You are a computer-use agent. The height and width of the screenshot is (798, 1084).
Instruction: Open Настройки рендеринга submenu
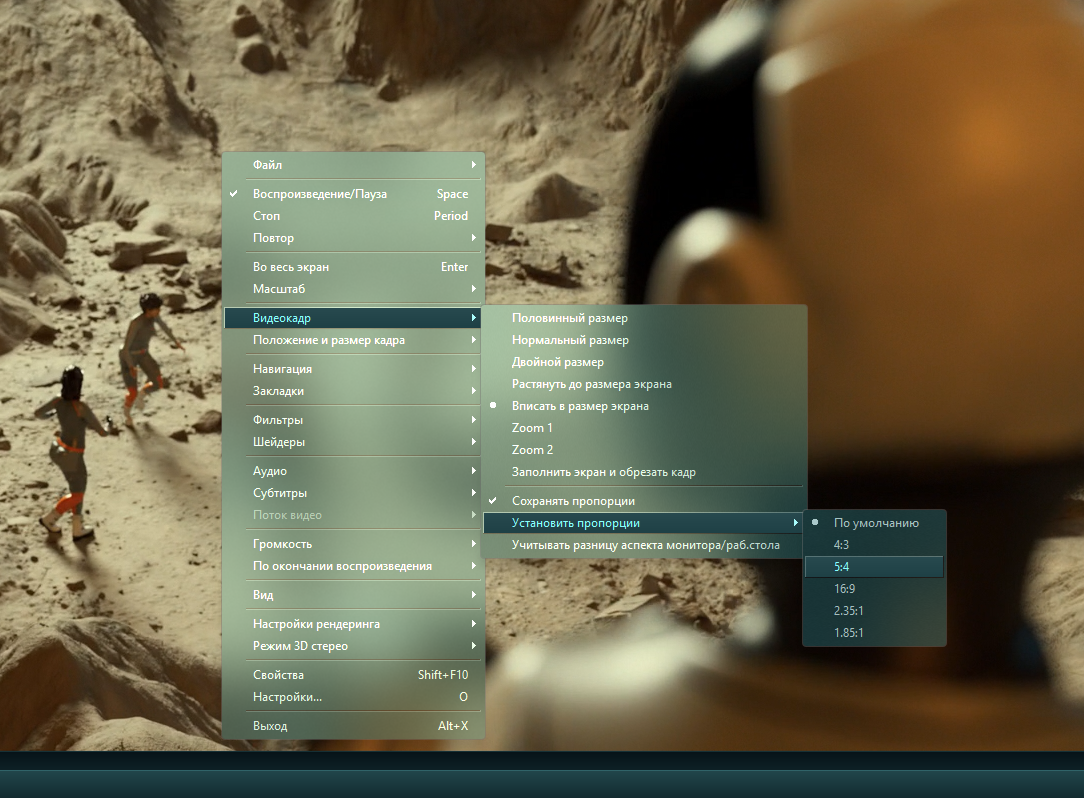click(353, 625)
